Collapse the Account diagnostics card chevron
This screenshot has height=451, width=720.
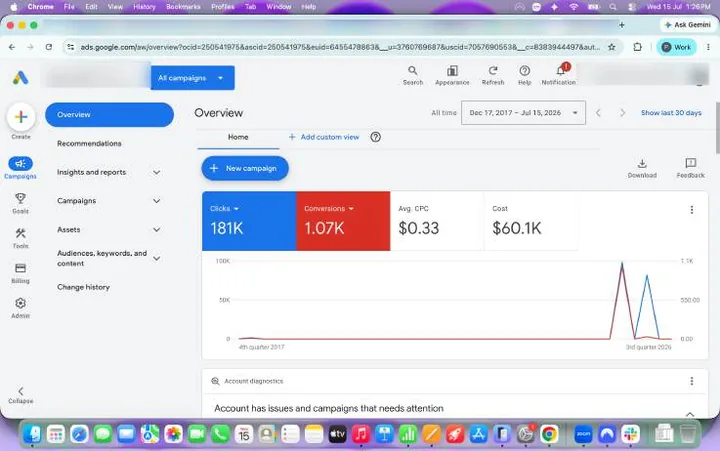pos(690,414)
